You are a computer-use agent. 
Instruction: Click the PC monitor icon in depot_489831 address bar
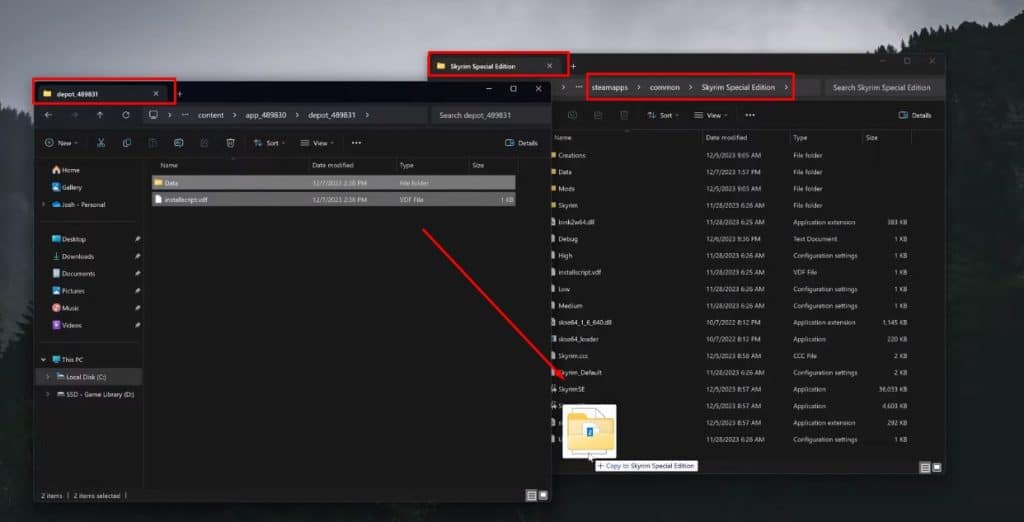(153, 115)
